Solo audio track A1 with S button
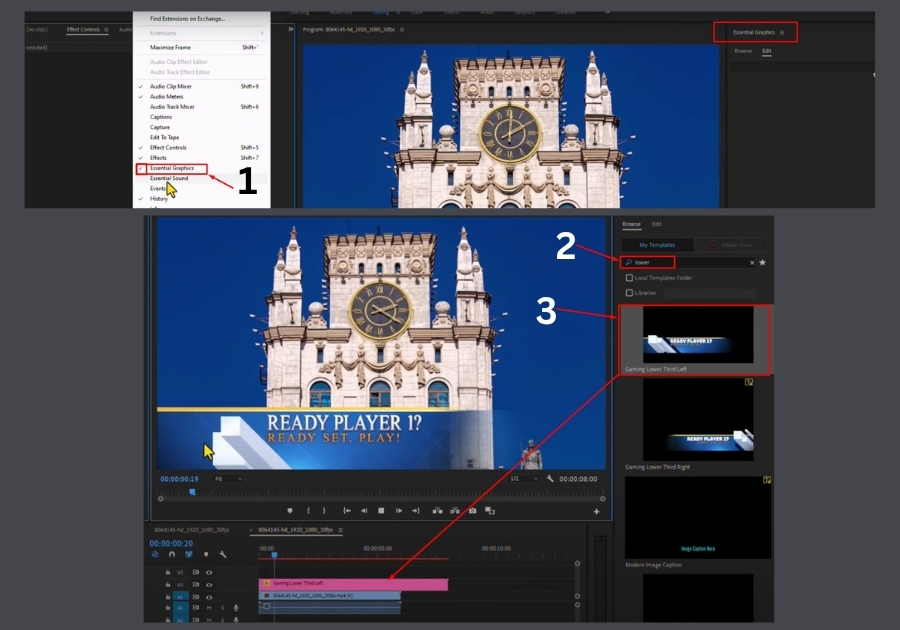This screenshot has width=900, height=630. 223,608
